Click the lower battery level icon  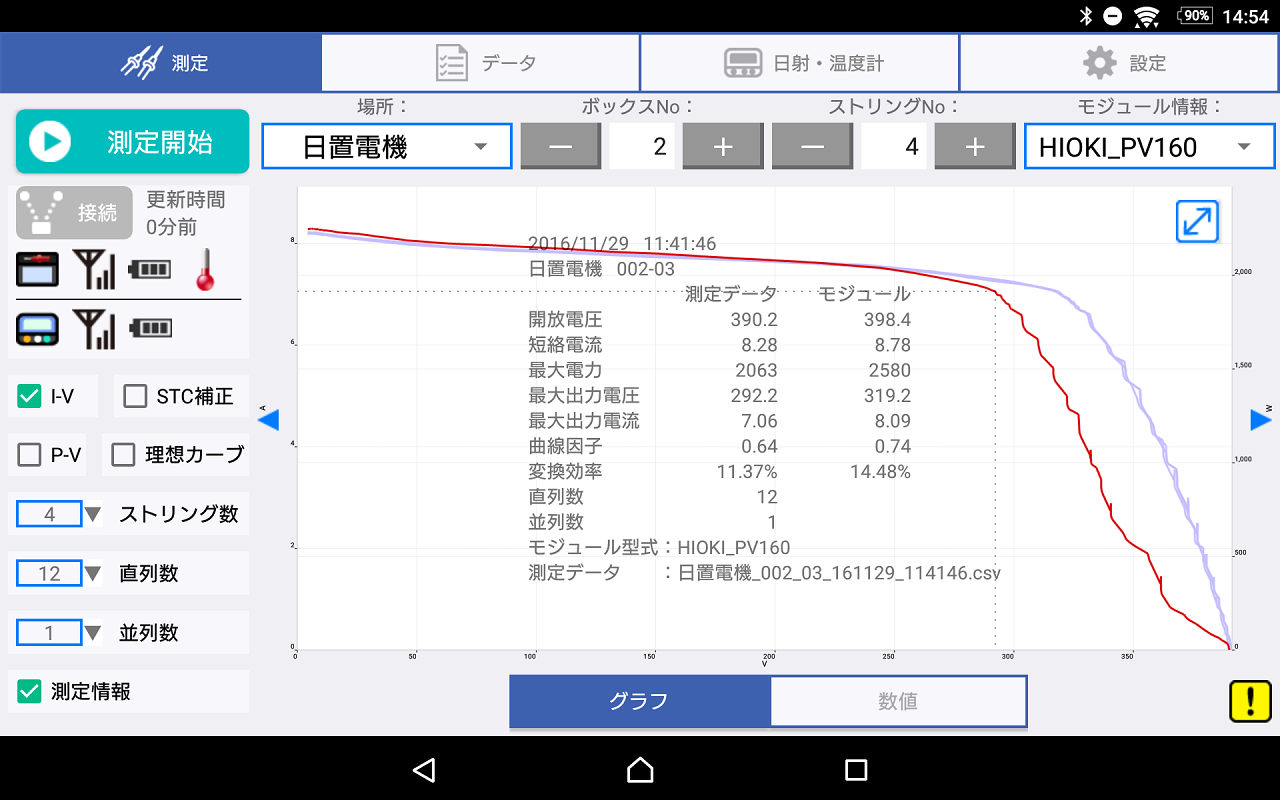[x=150, y=328]
